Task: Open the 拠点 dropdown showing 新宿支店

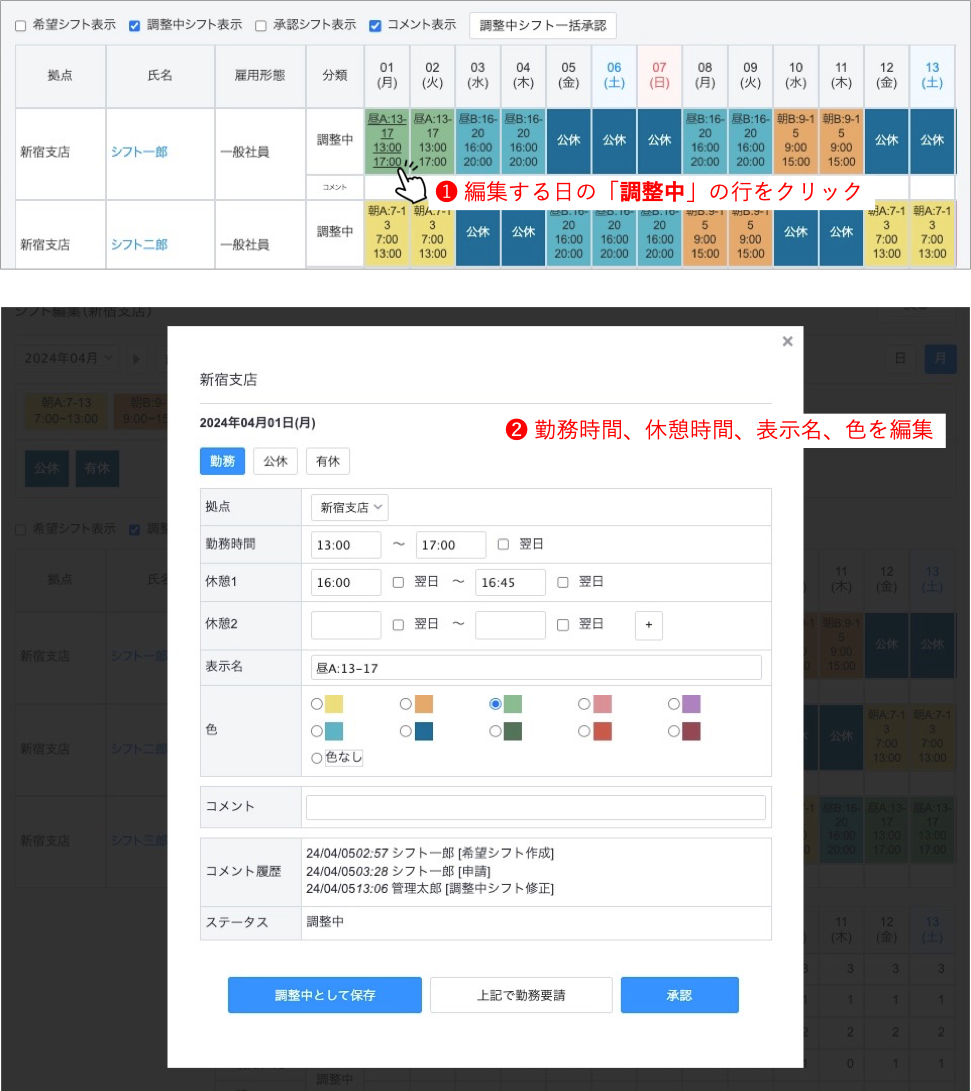Action: tap(349, 507)
